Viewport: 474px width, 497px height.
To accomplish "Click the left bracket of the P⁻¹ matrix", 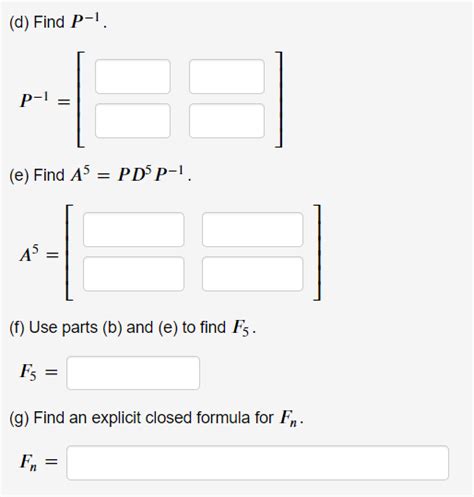I will click(81, 99).
